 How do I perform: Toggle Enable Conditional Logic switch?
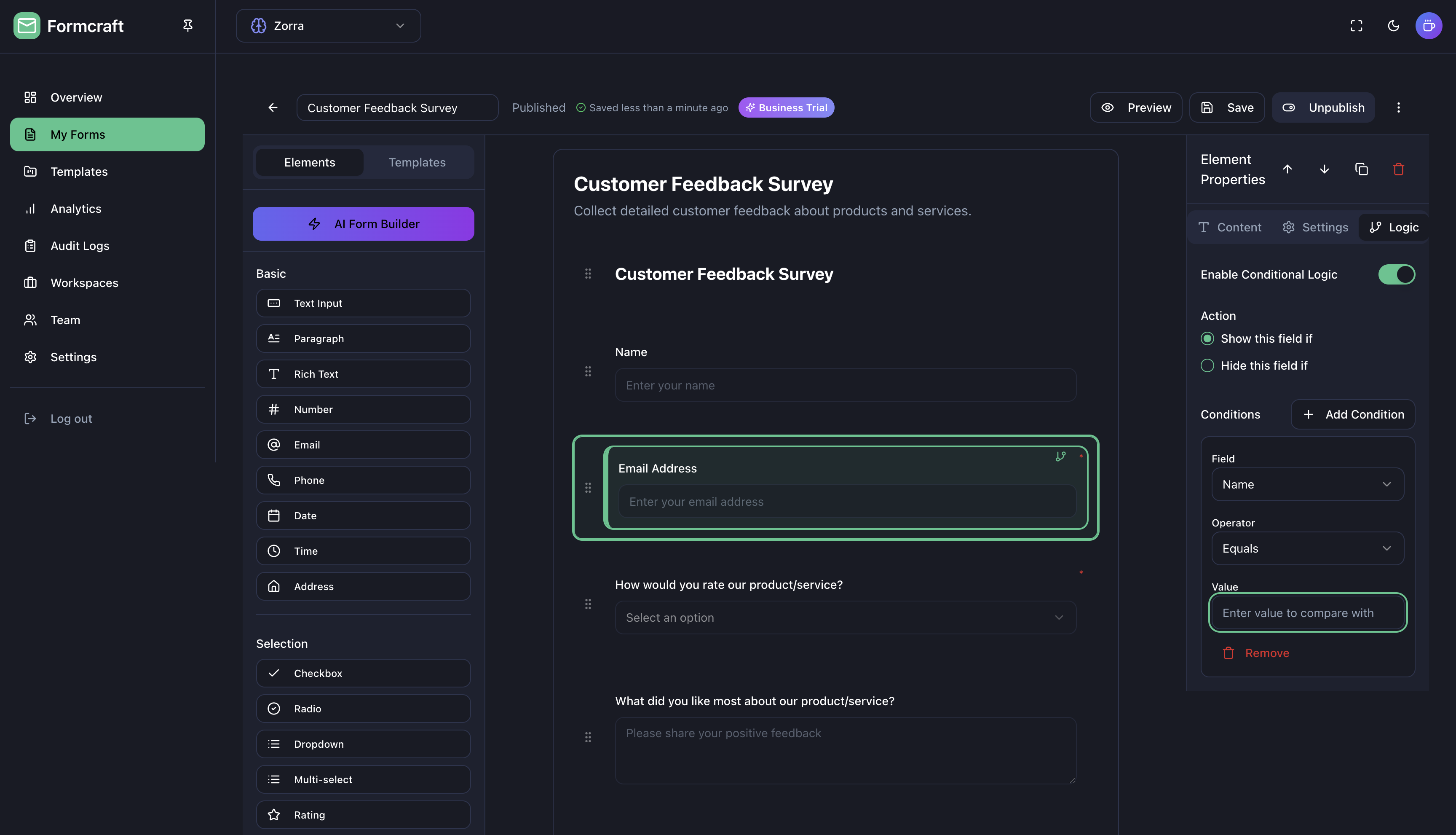1396,274
